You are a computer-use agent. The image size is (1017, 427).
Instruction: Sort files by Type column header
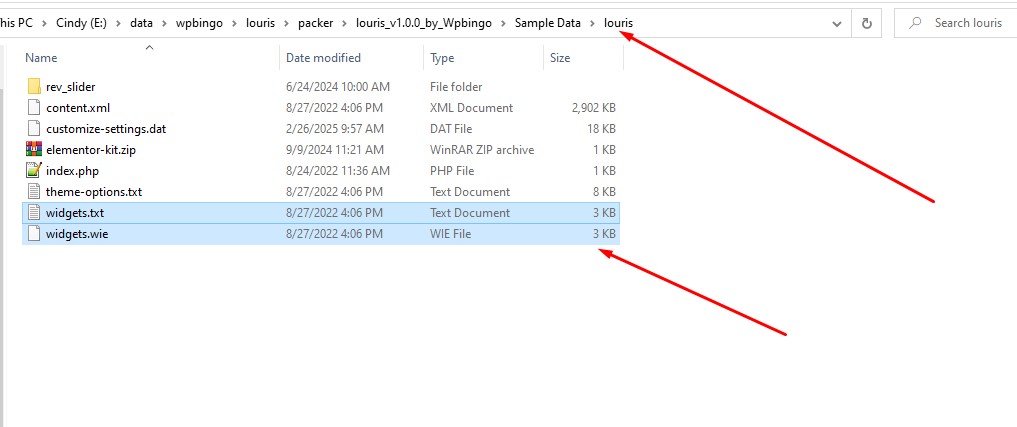pos(442,58)
